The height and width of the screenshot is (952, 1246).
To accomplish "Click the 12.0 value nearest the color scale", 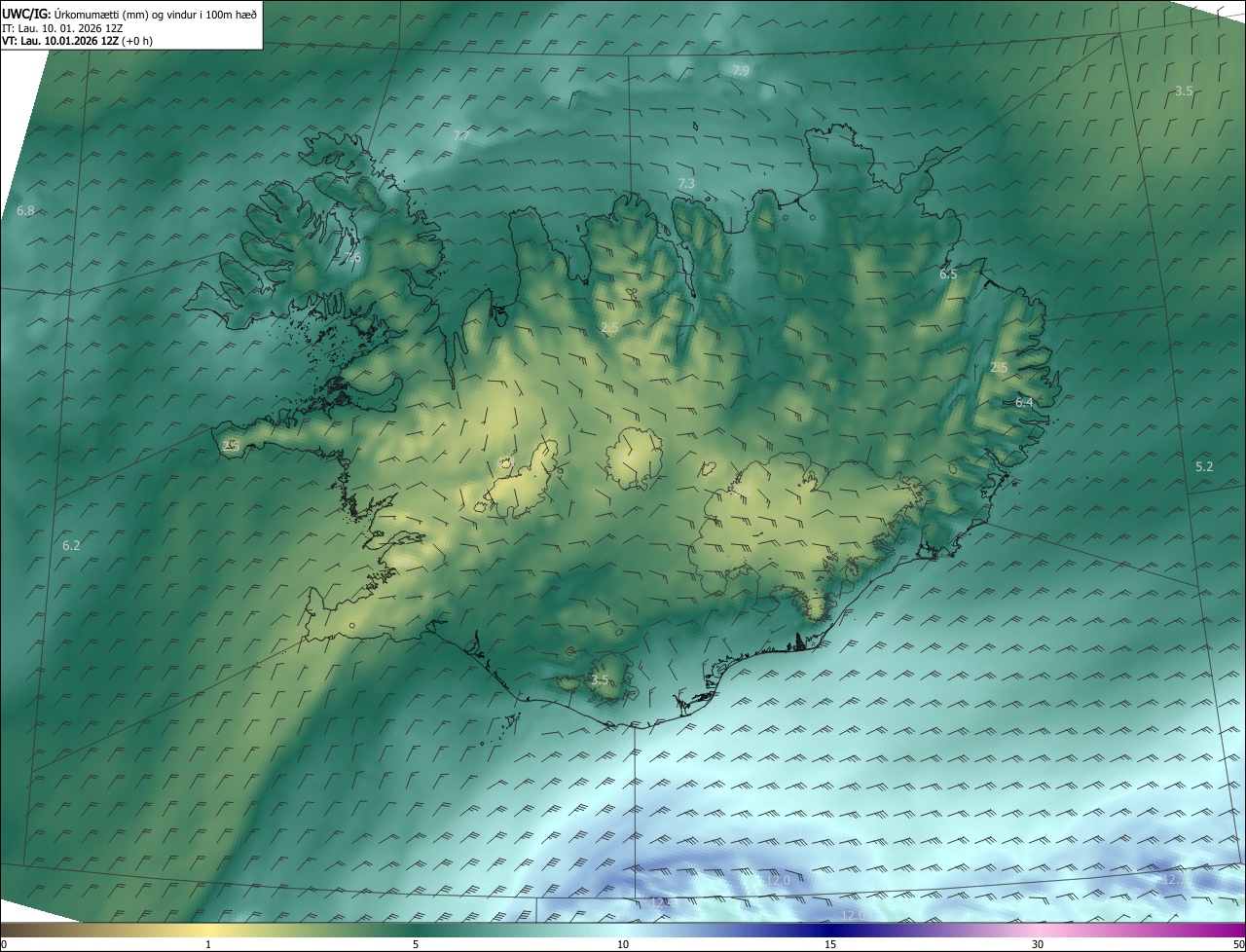I will point(853,915).
